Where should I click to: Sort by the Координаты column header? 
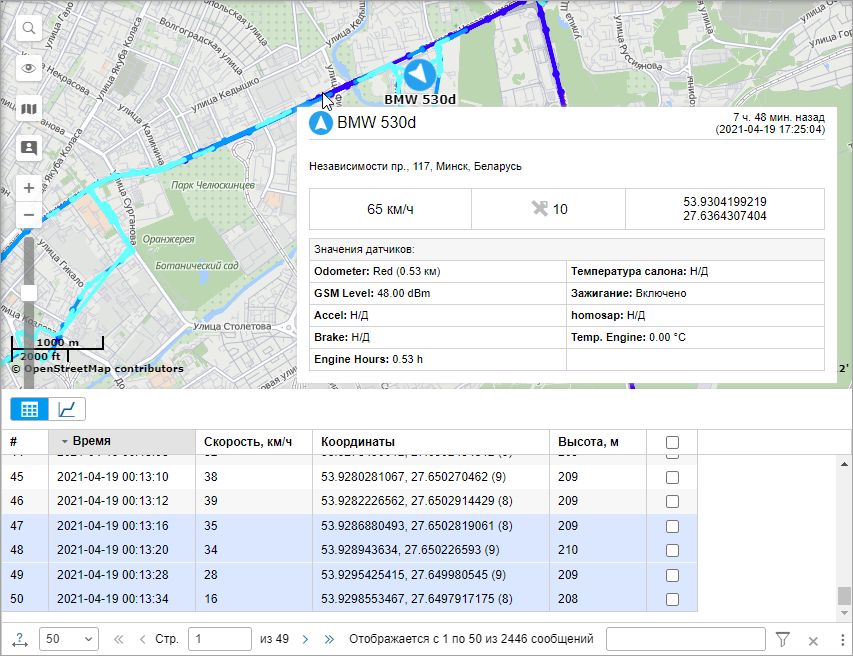(x=431, y=442)
